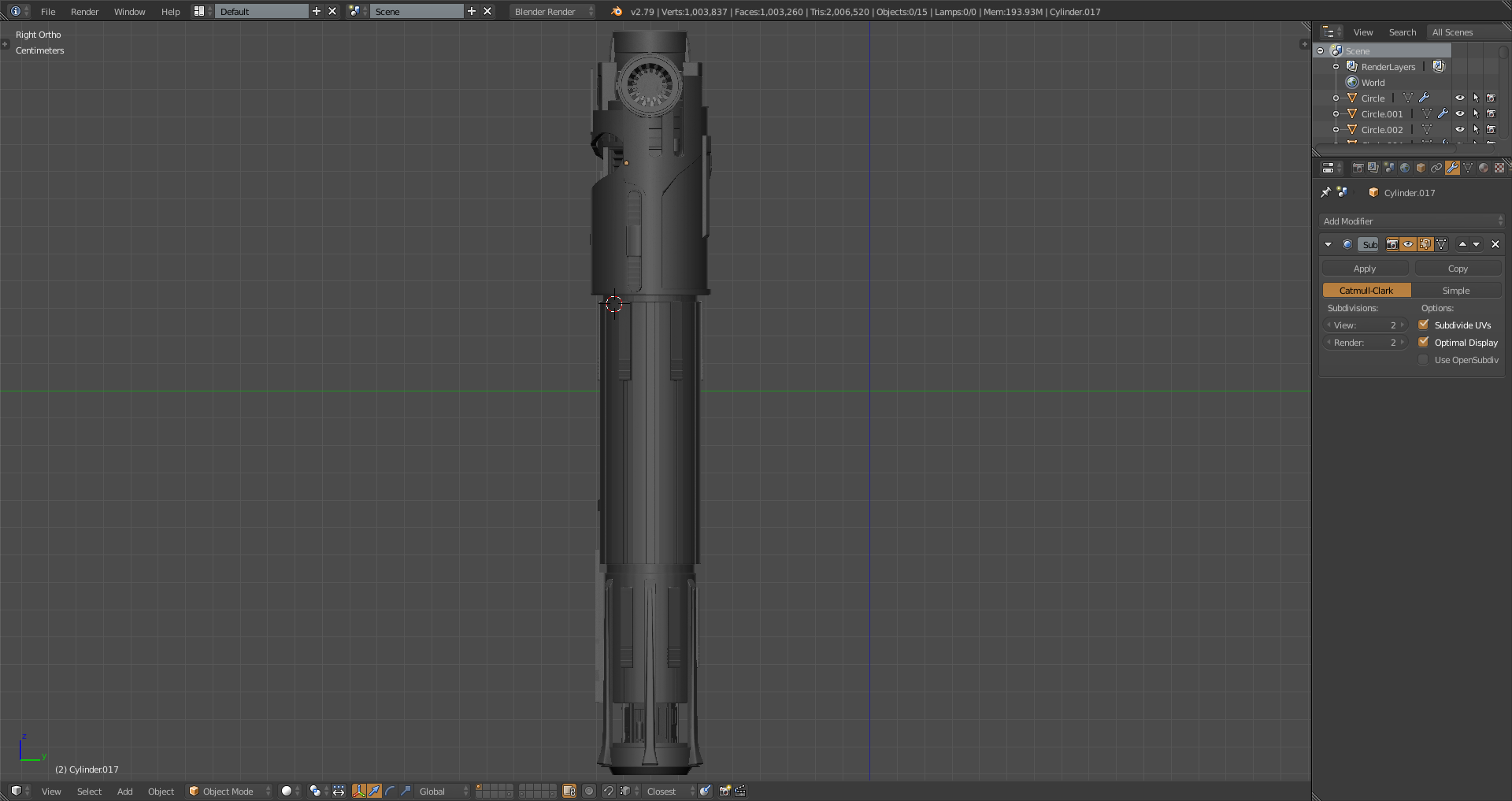Viewport: 1512px width, 801px height.
Task: Open the 3D viewport Object menu
Action: (x=161, y=791)
